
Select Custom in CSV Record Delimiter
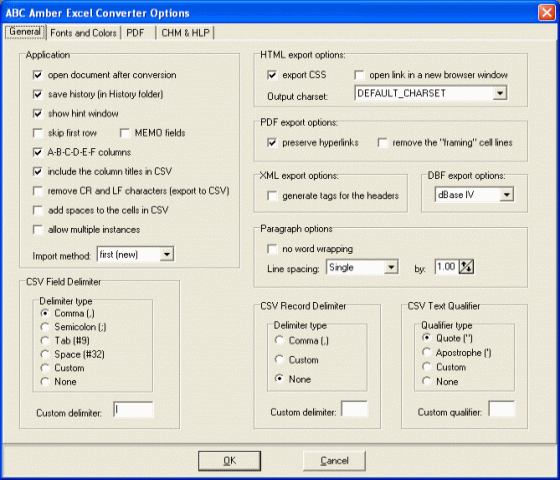tap(279, 360)
